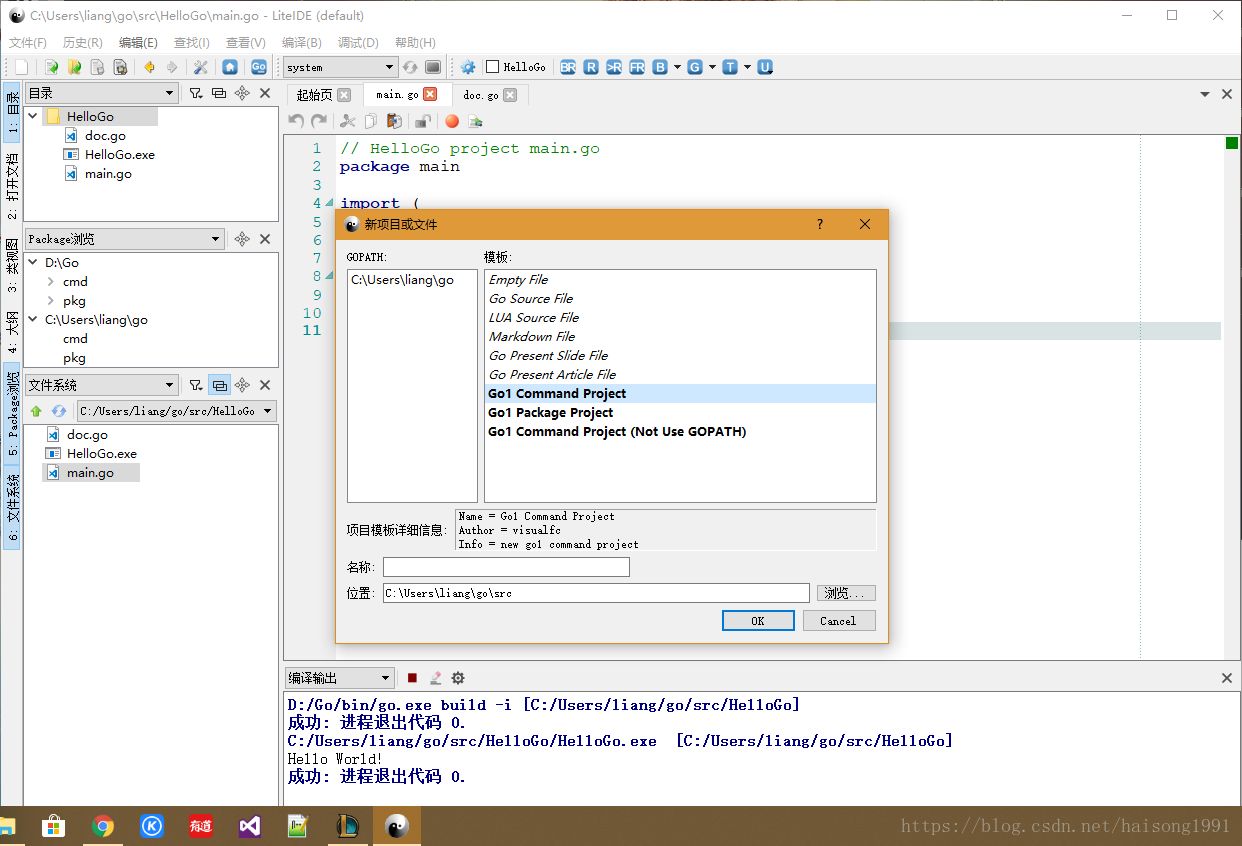Viewport: 1242px width, 846px height.
Task: Collapse the HelloGo folder in 目录 tree
Action: tap(33, 116)
